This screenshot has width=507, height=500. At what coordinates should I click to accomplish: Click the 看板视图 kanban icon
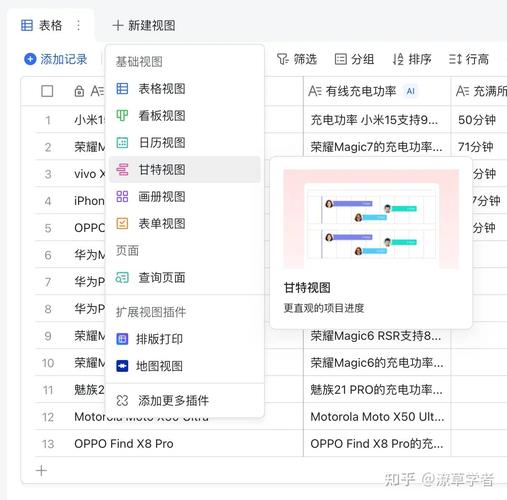[122, 116]
